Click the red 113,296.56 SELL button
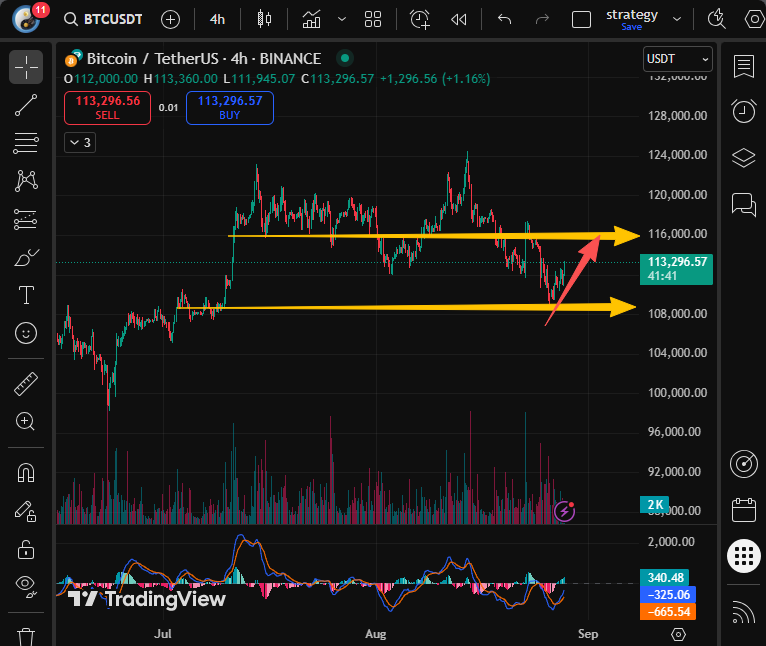The image size is (766, 646). [107, 108]
